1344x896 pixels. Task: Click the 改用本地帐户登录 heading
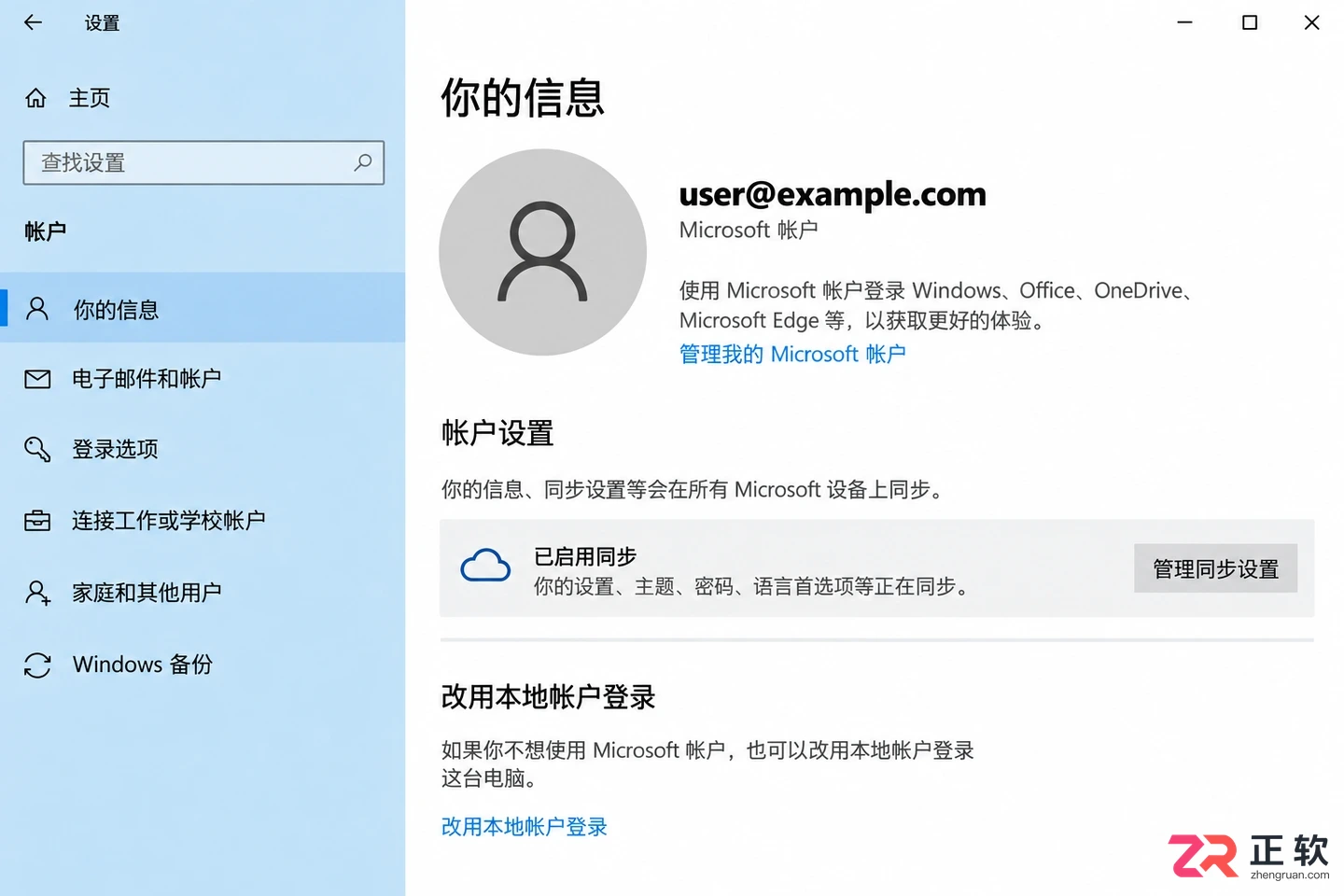[x=549, y=697]
